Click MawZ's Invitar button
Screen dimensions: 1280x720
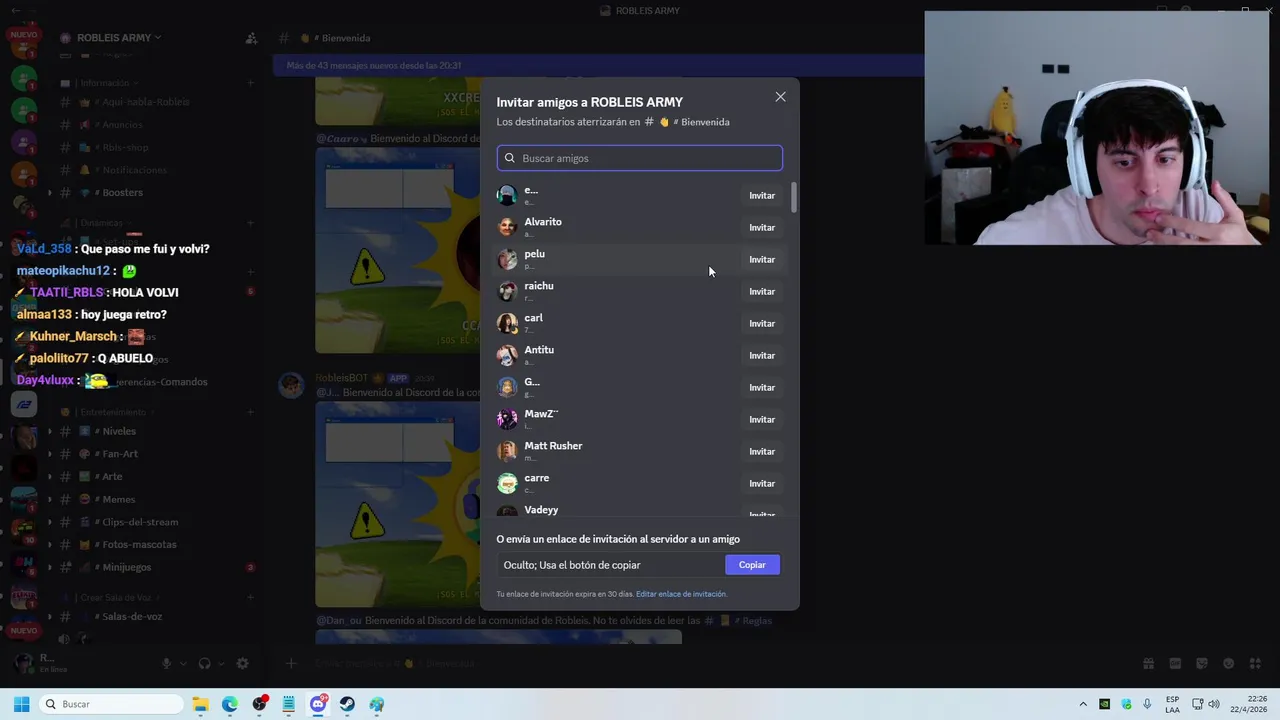click(x=762, y=420)
